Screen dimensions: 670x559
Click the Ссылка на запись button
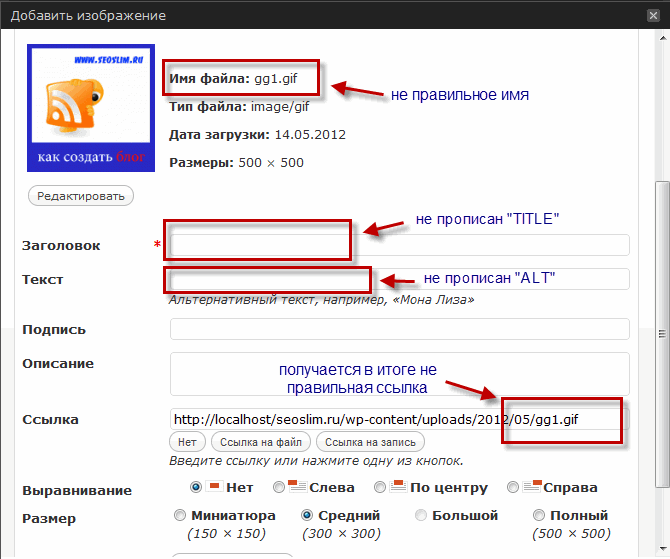click(x=370, y=442)
